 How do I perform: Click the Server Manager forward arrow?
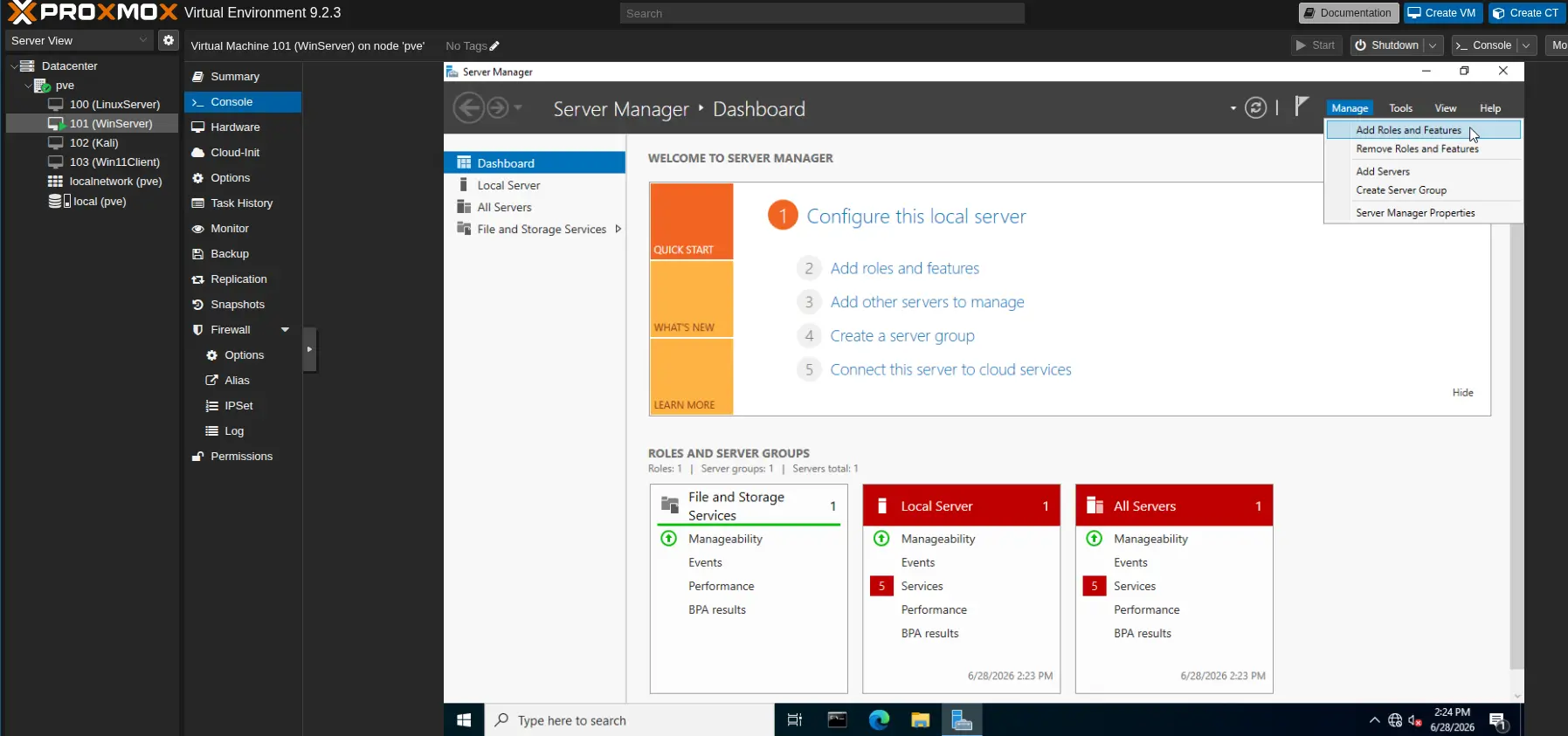(497, 108)
